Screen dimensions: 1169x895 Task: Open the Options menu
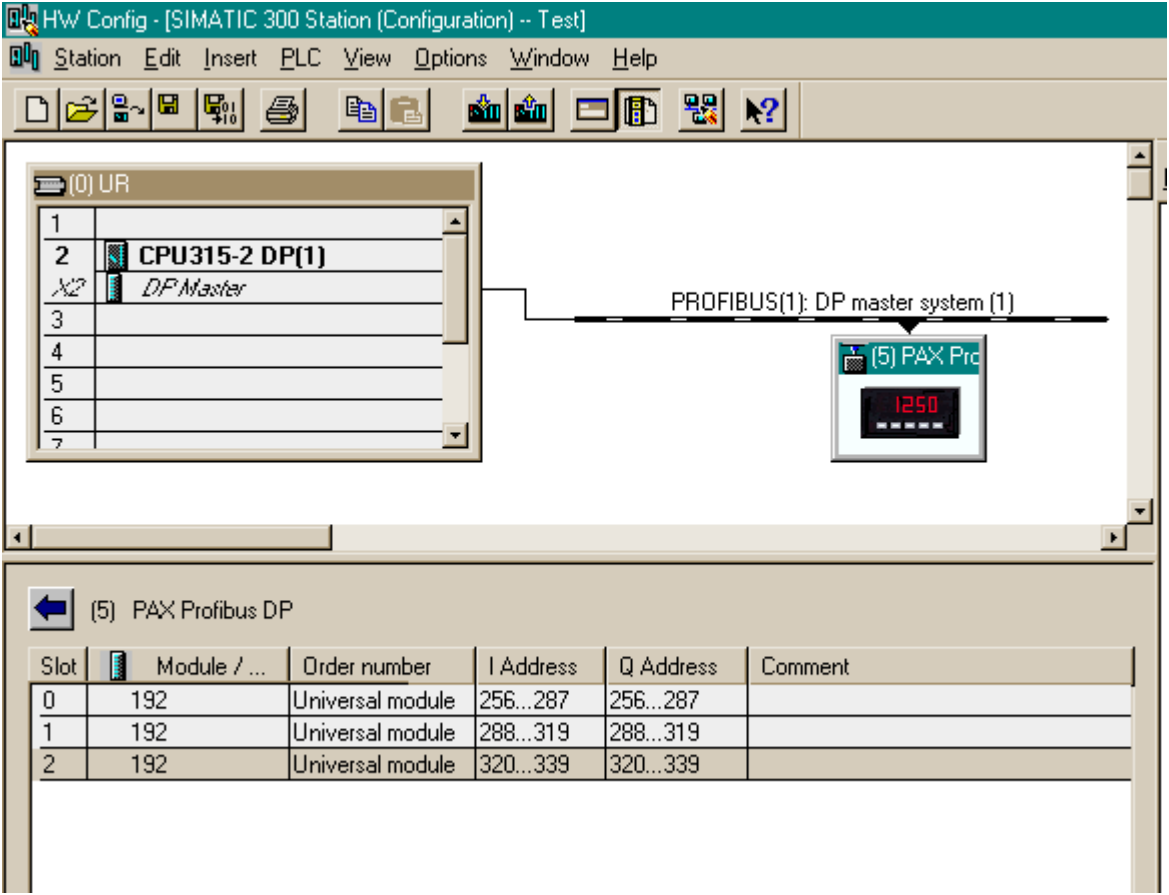[x=450, y=58]
